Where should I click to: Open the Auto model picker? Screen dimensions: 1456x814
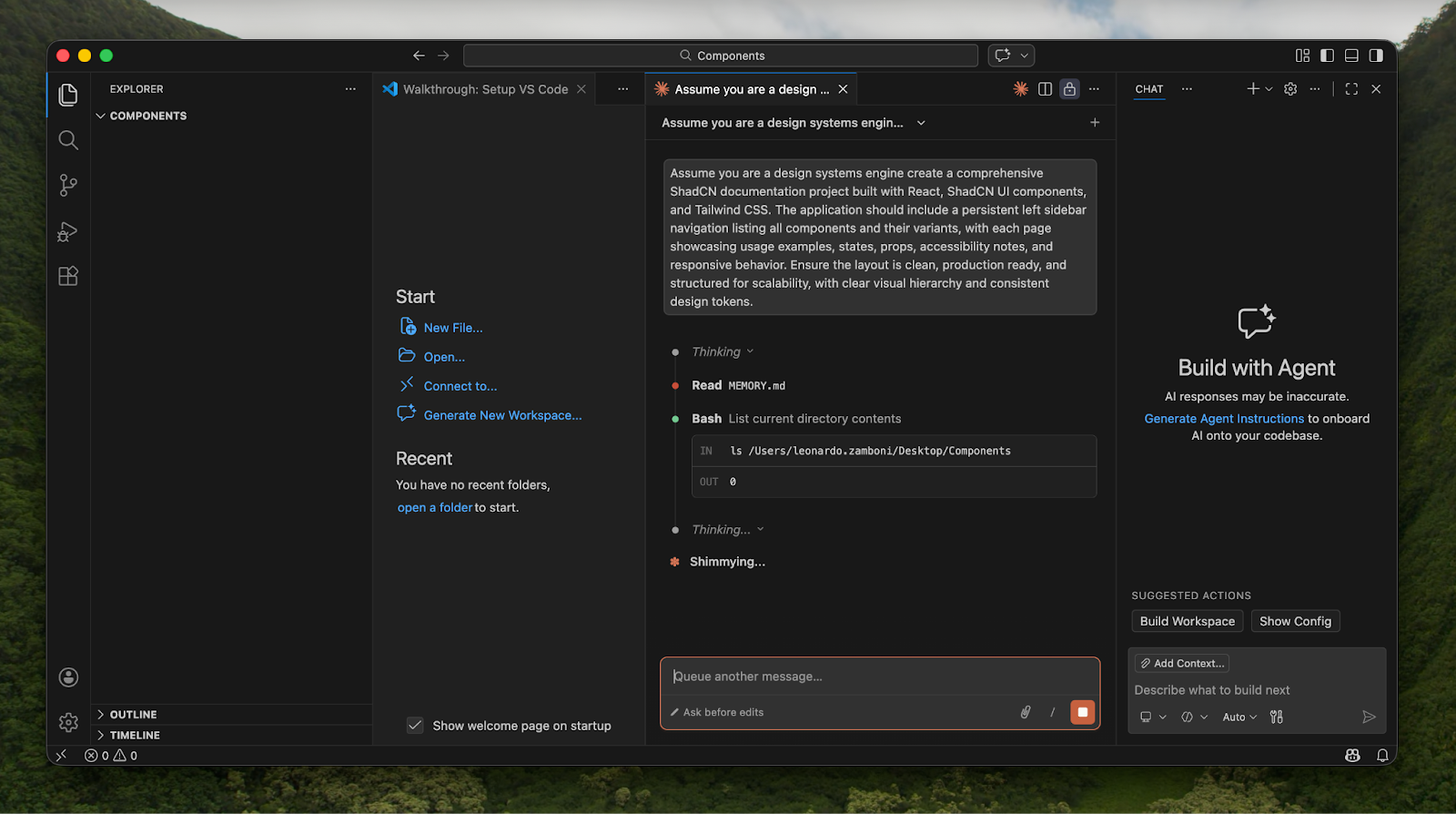(x=1239, y=717)
